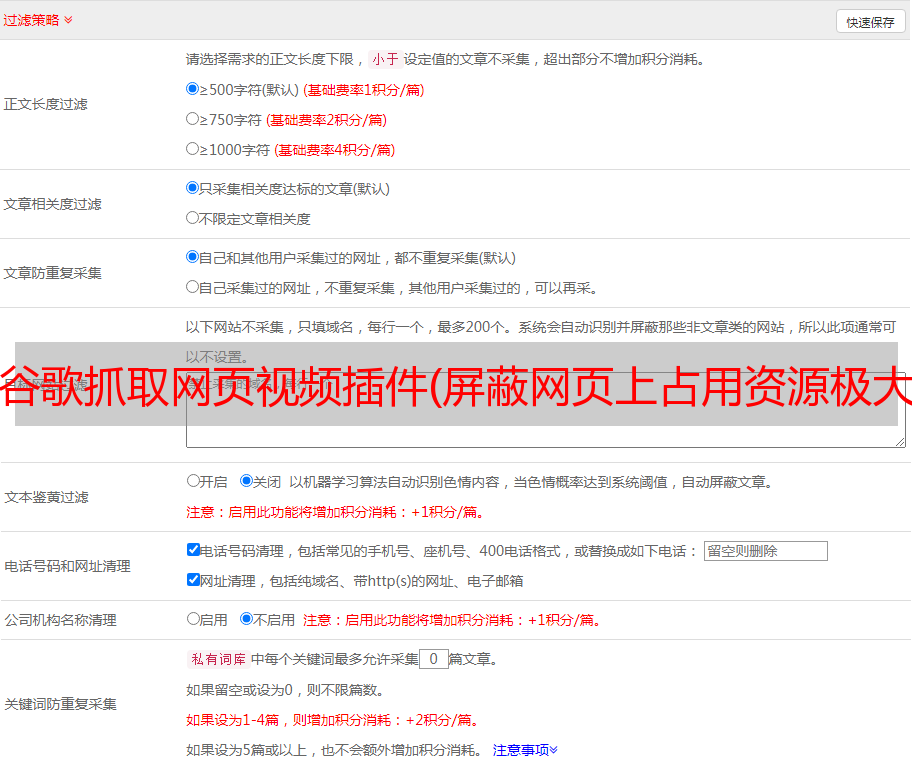
Task: Collapse the 过滤策略 section header
Action: pyautogui.click(x=38, y=20)
